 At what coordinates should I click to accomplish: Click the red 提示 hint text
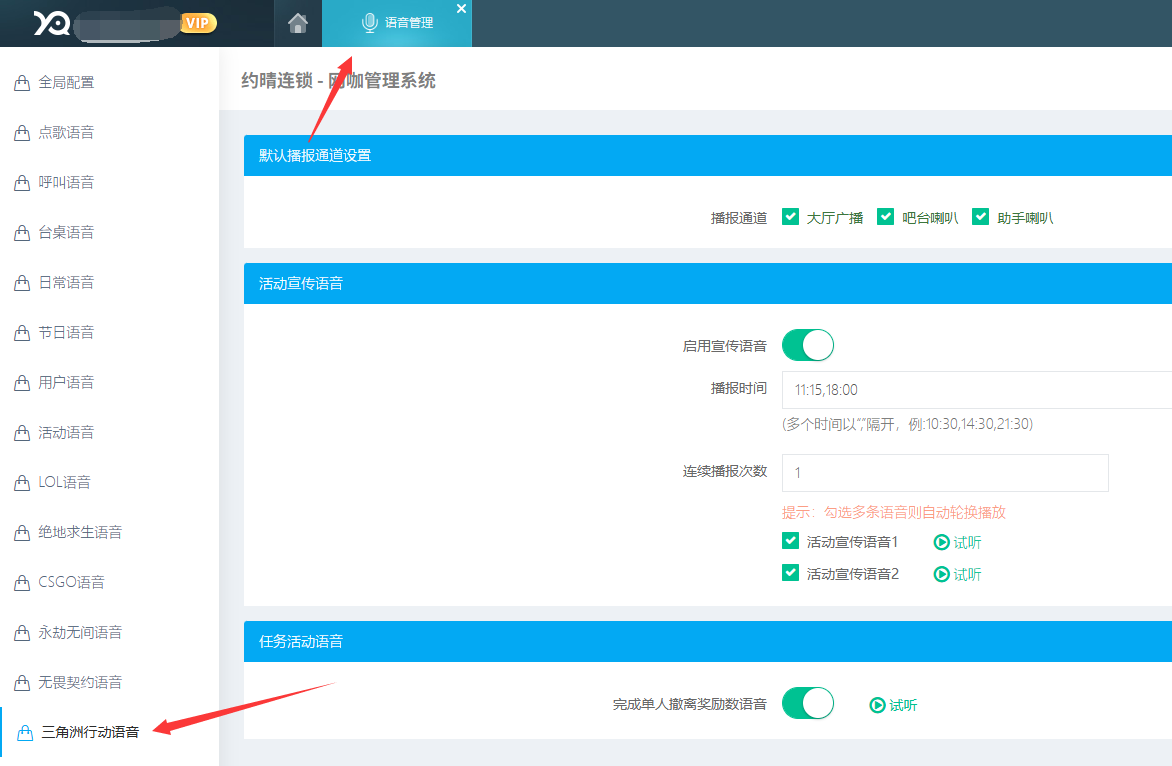point(894,513)
